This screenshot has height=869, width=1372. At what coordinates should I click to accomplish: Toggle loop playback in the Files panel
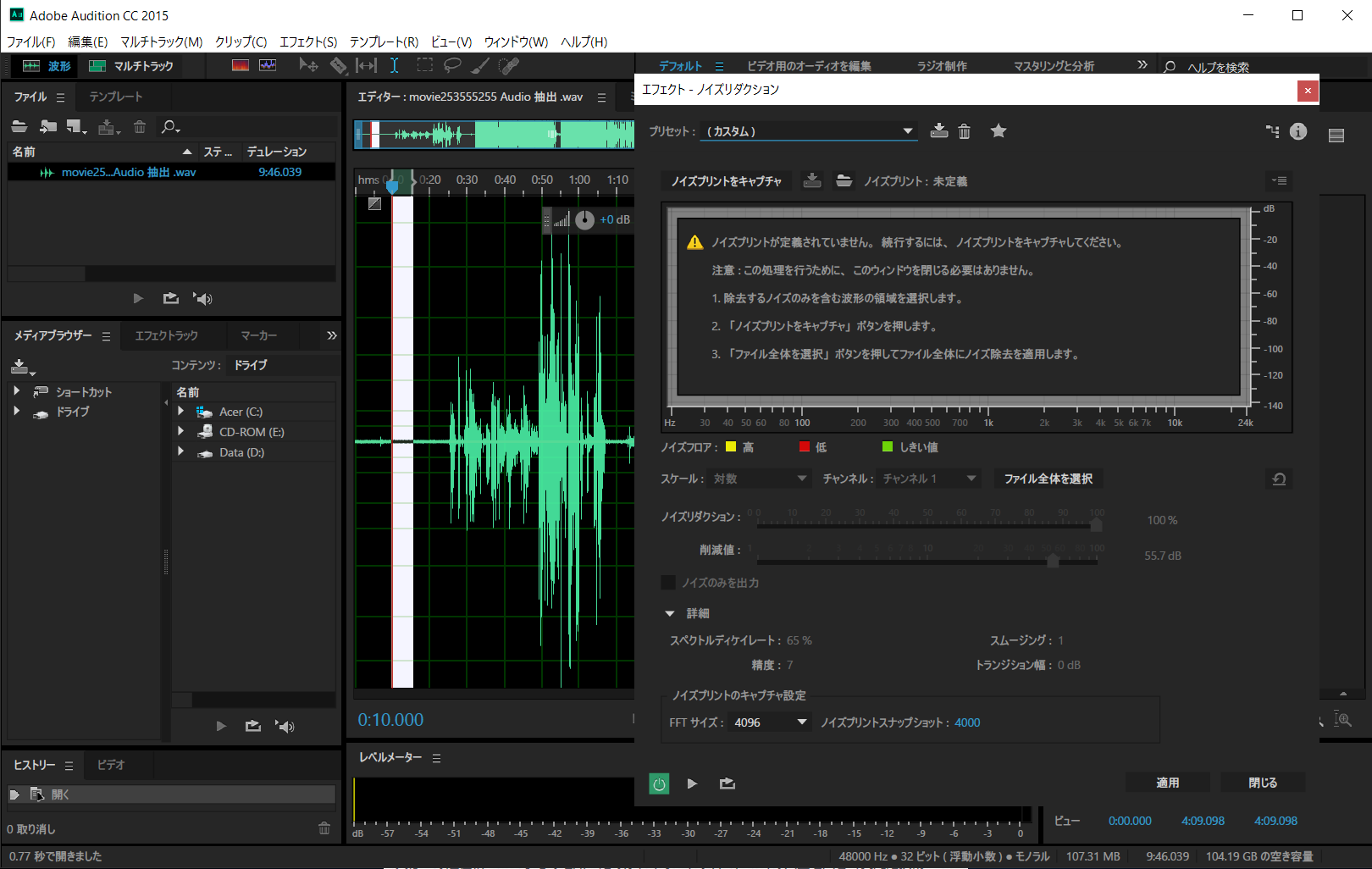click(171, 298)
